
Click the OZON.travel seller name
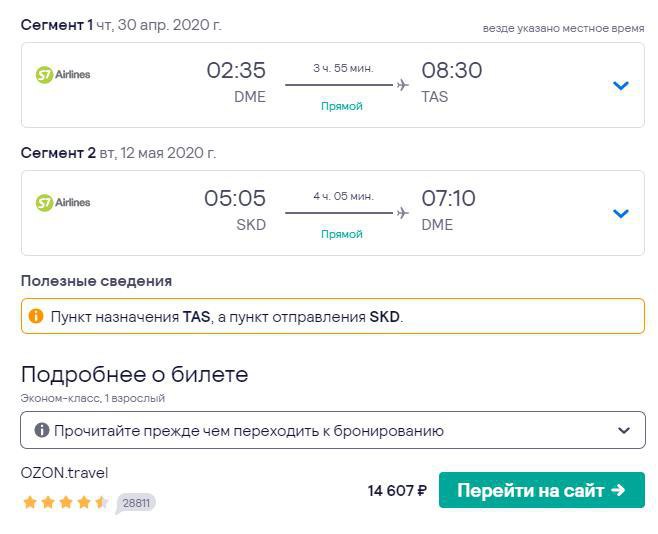click(x=64, y=473)
